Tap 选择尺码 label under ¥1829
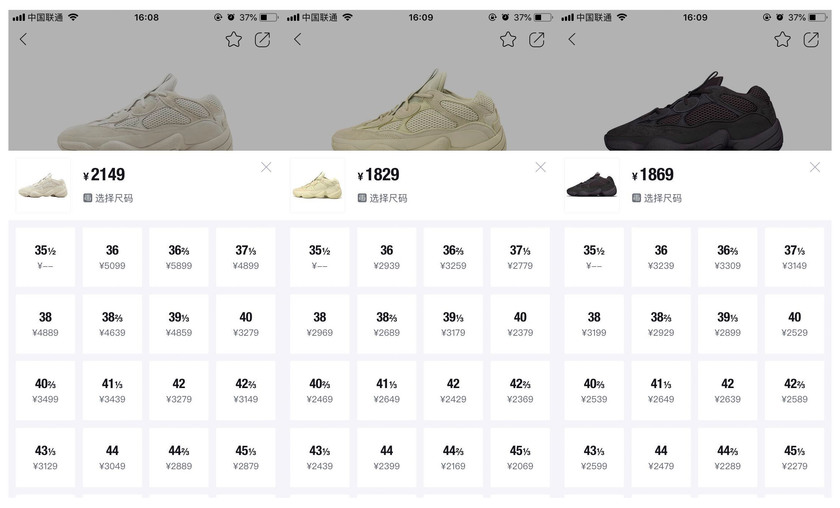This screenshot has width=840, height=508. (x=386, y=198)
